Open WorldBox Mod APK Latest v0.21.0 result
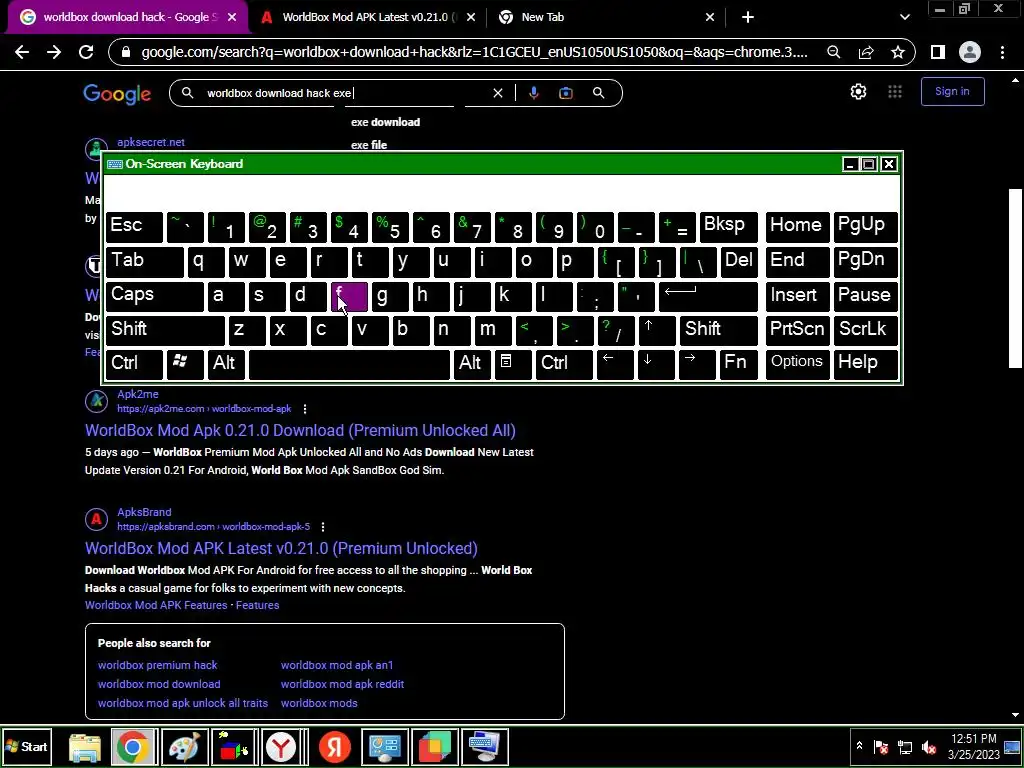This screenshot has height=768, width=1024. click(x=281, y=549)
